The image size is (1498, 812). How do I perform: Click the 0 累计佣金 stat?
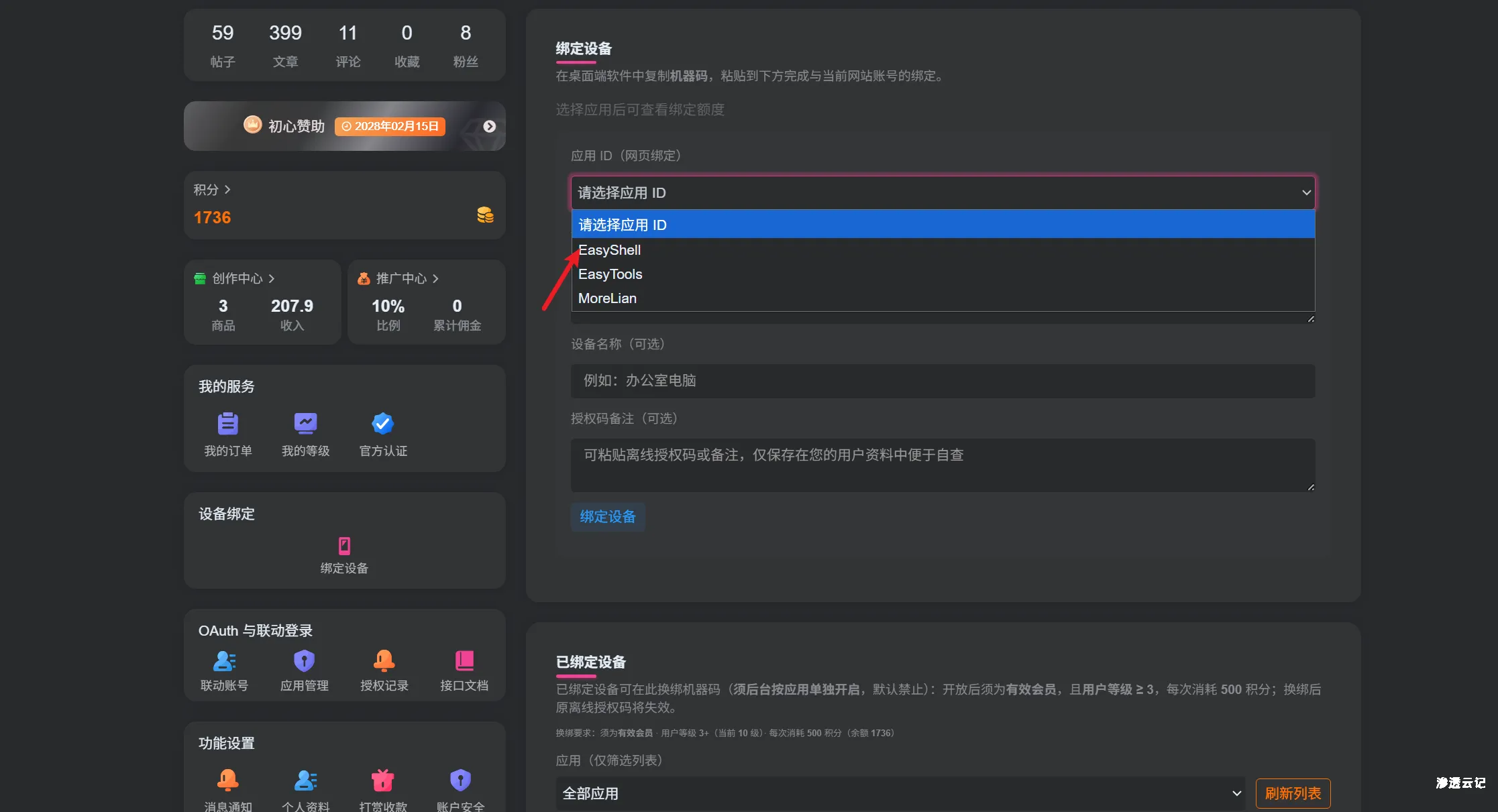tap(457, 314)
